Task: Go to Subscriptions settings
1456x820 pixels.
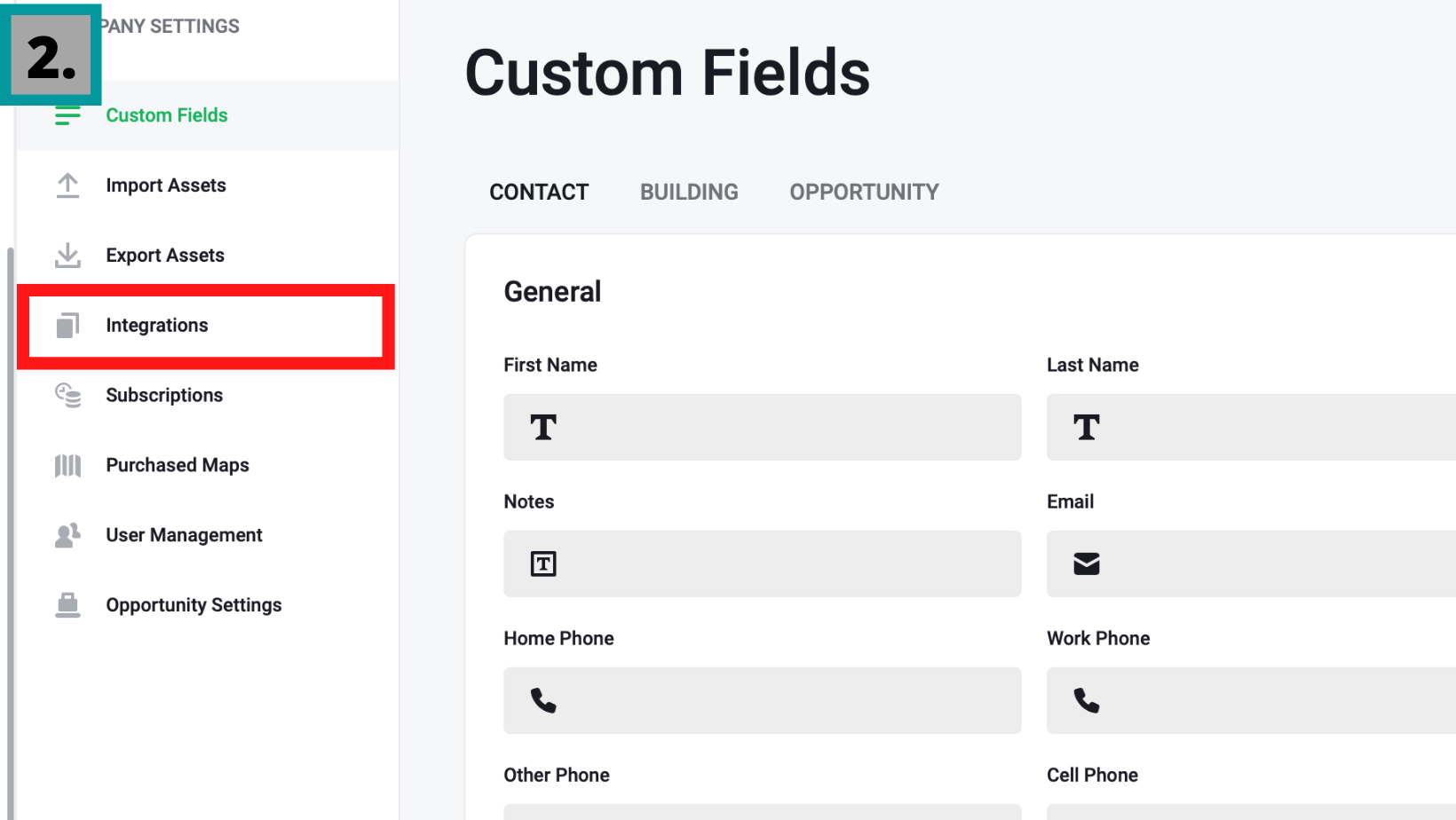Action: (164, 395)
